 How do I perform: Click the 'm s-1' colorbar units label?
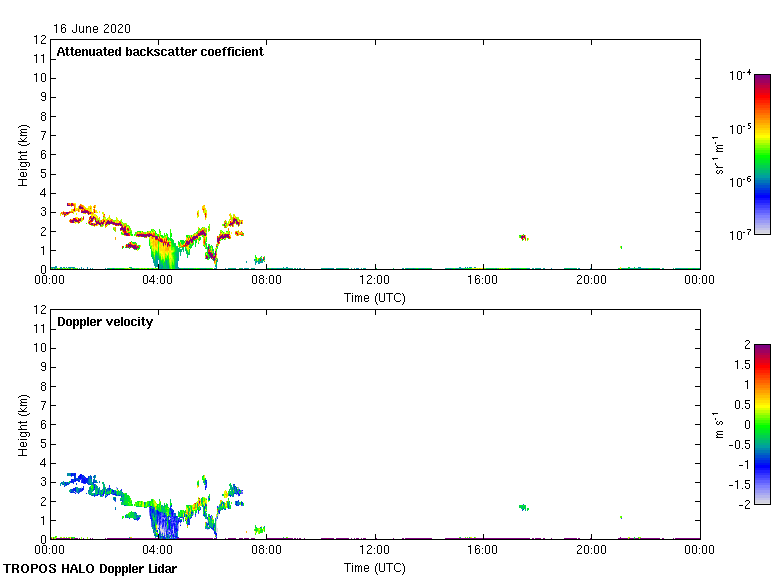click(x=719, y=424)
